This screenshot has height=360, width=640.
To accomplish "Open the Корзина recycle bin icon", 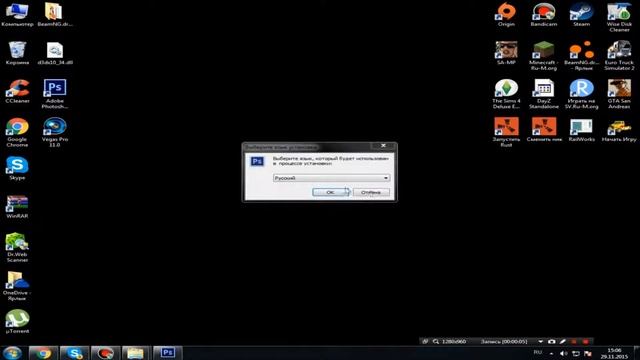I will [17, 53].
